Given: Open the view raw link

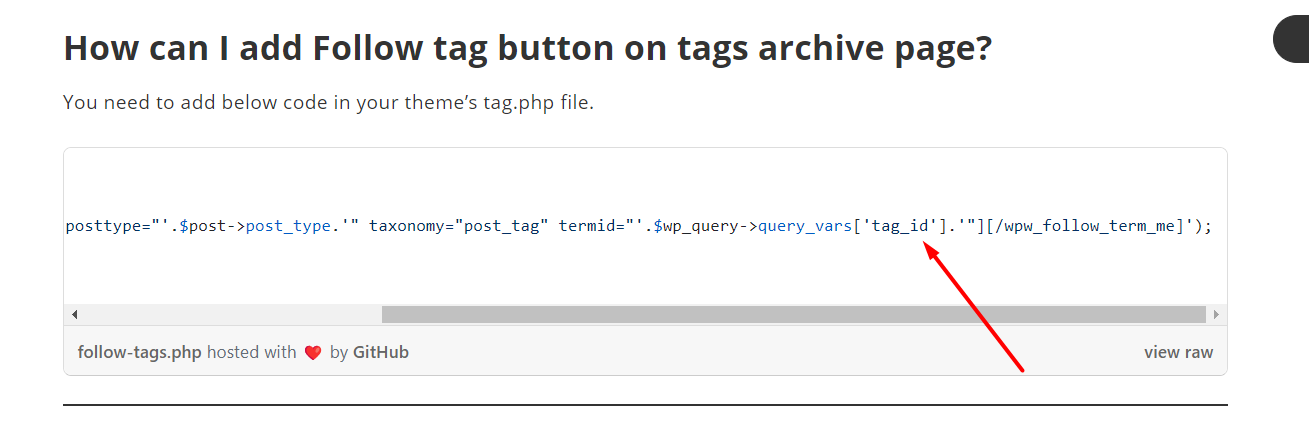Looking at the screenshot, I should [1178, 352].
